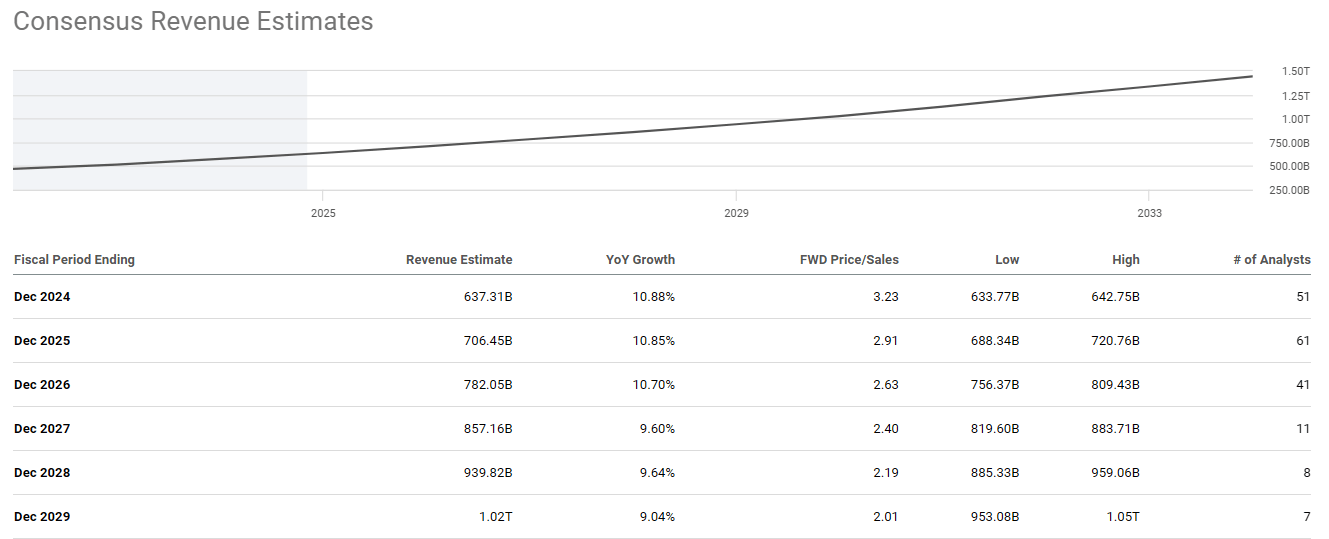Click the # of Analysts column header
This screenshot has height=539, width=1329.
[1271, 259]
